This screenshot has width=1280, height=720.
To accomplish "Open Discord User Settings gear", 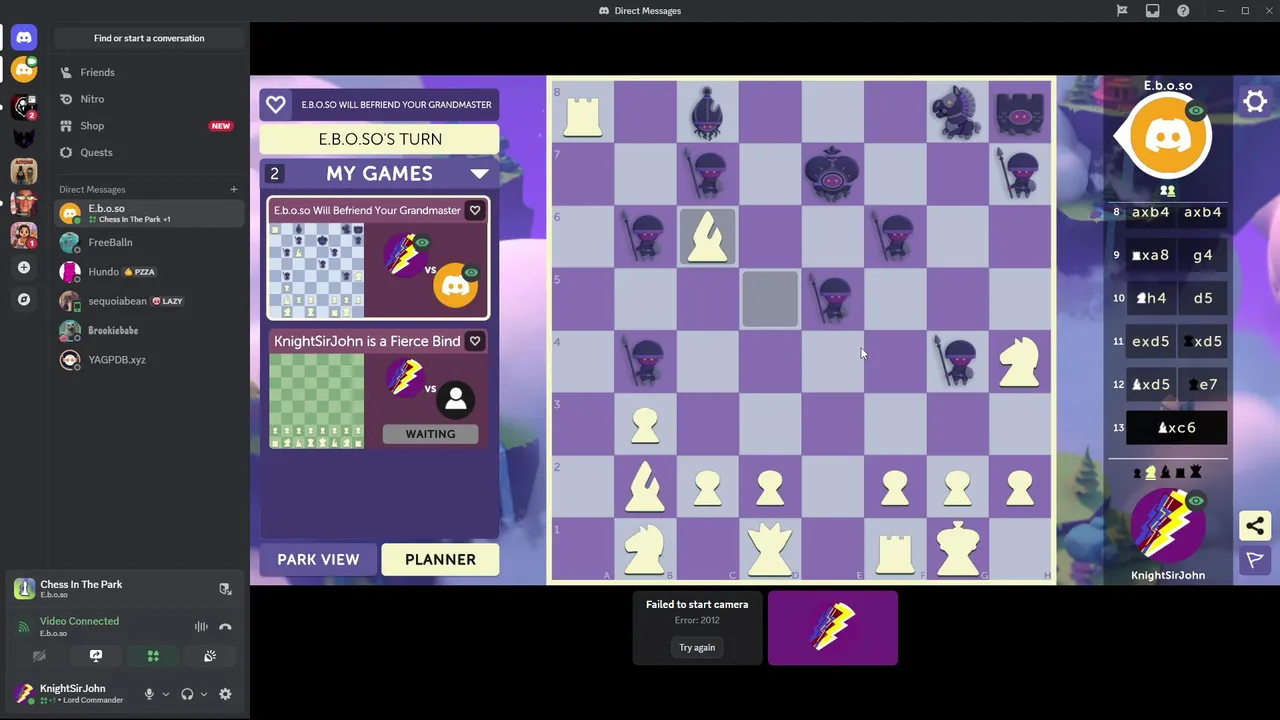I will tap(225, 694).
